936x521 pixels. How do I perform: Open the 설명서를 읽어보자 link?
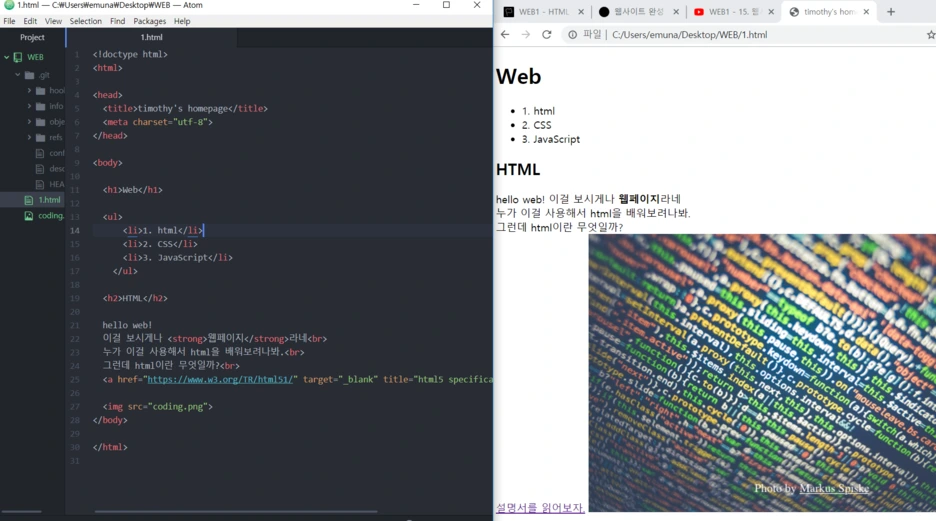point(540,508)
